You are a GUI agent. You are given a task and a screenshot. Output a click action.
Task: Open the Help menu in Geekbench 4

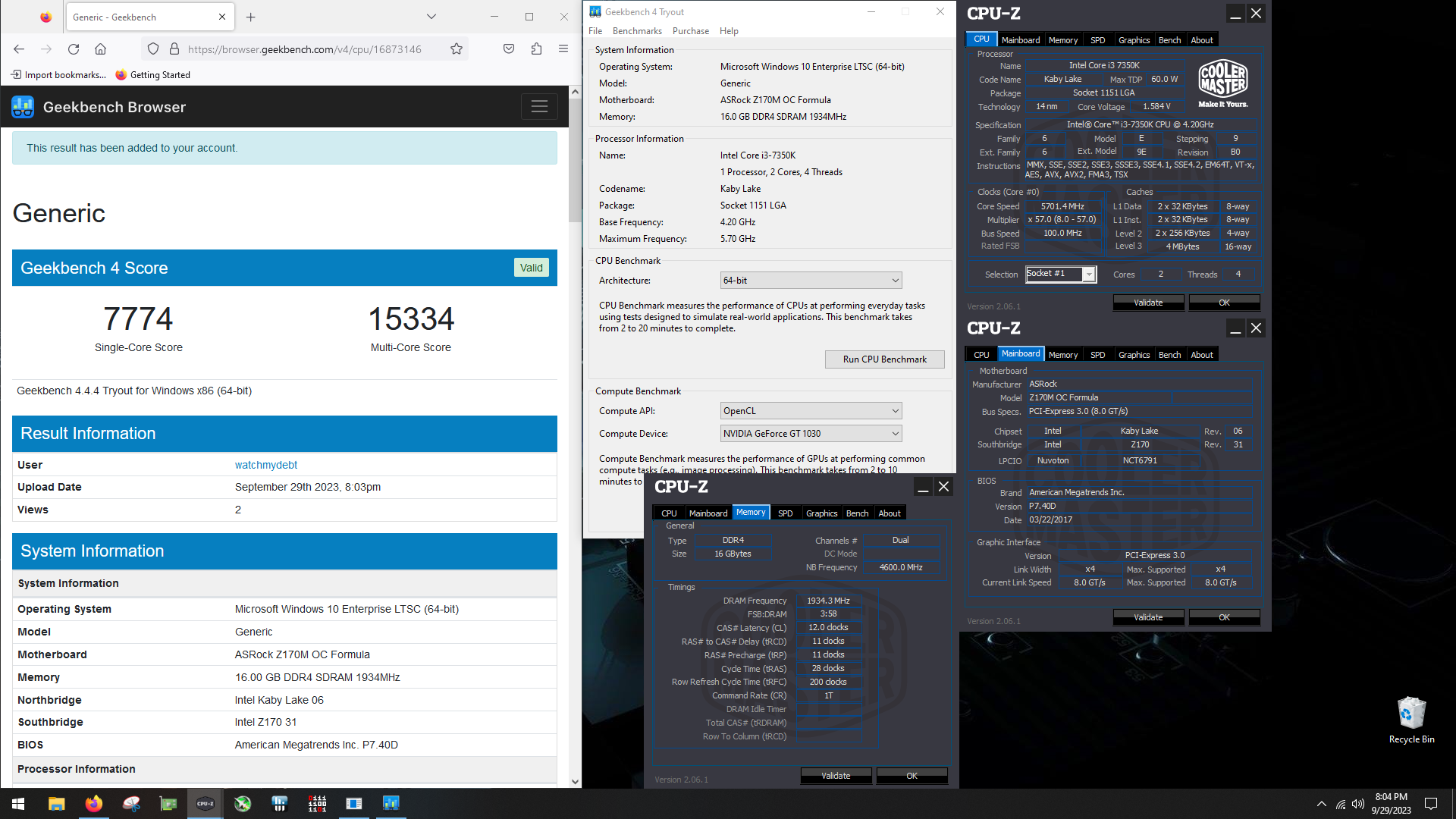point(729,31)
